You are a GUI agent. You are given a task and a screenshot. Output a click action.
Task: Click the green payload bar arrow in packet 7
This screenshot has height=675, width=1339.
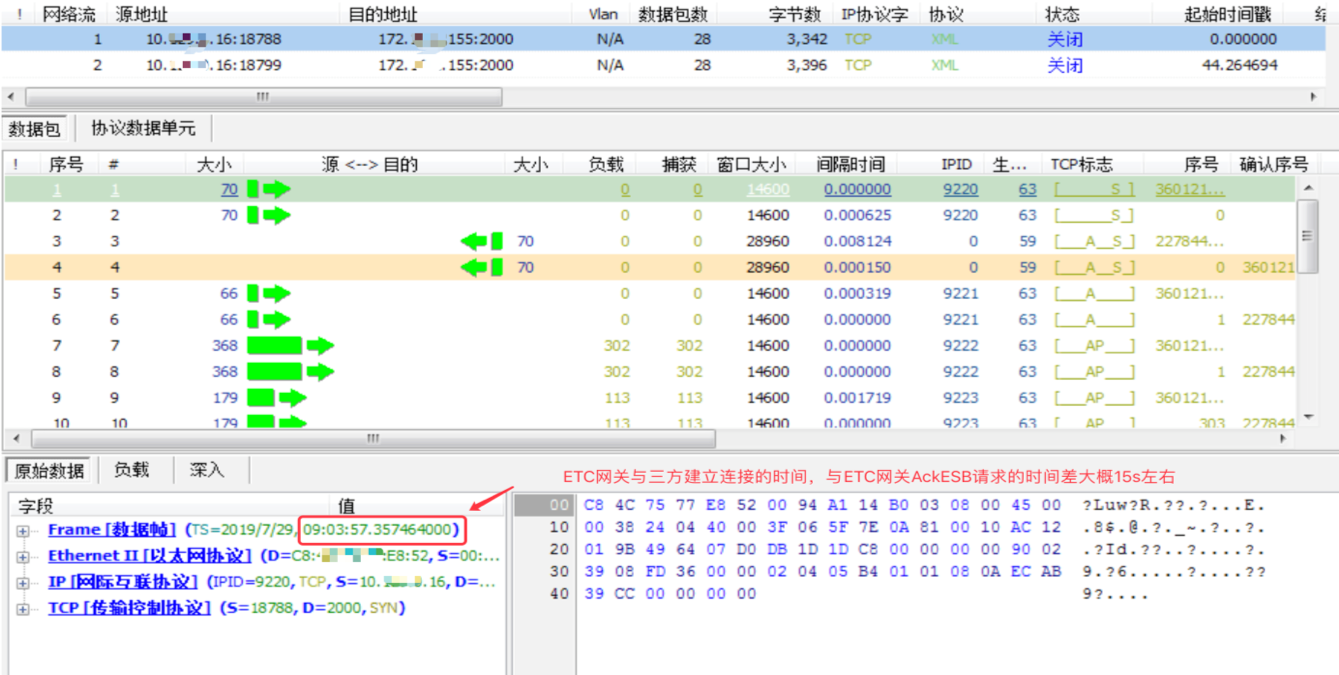click(290, 345)
